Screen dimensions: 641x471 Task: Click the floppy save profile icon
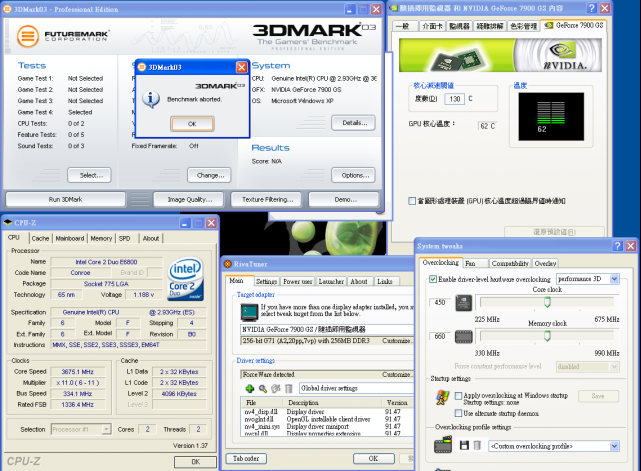tap(464, 445)
